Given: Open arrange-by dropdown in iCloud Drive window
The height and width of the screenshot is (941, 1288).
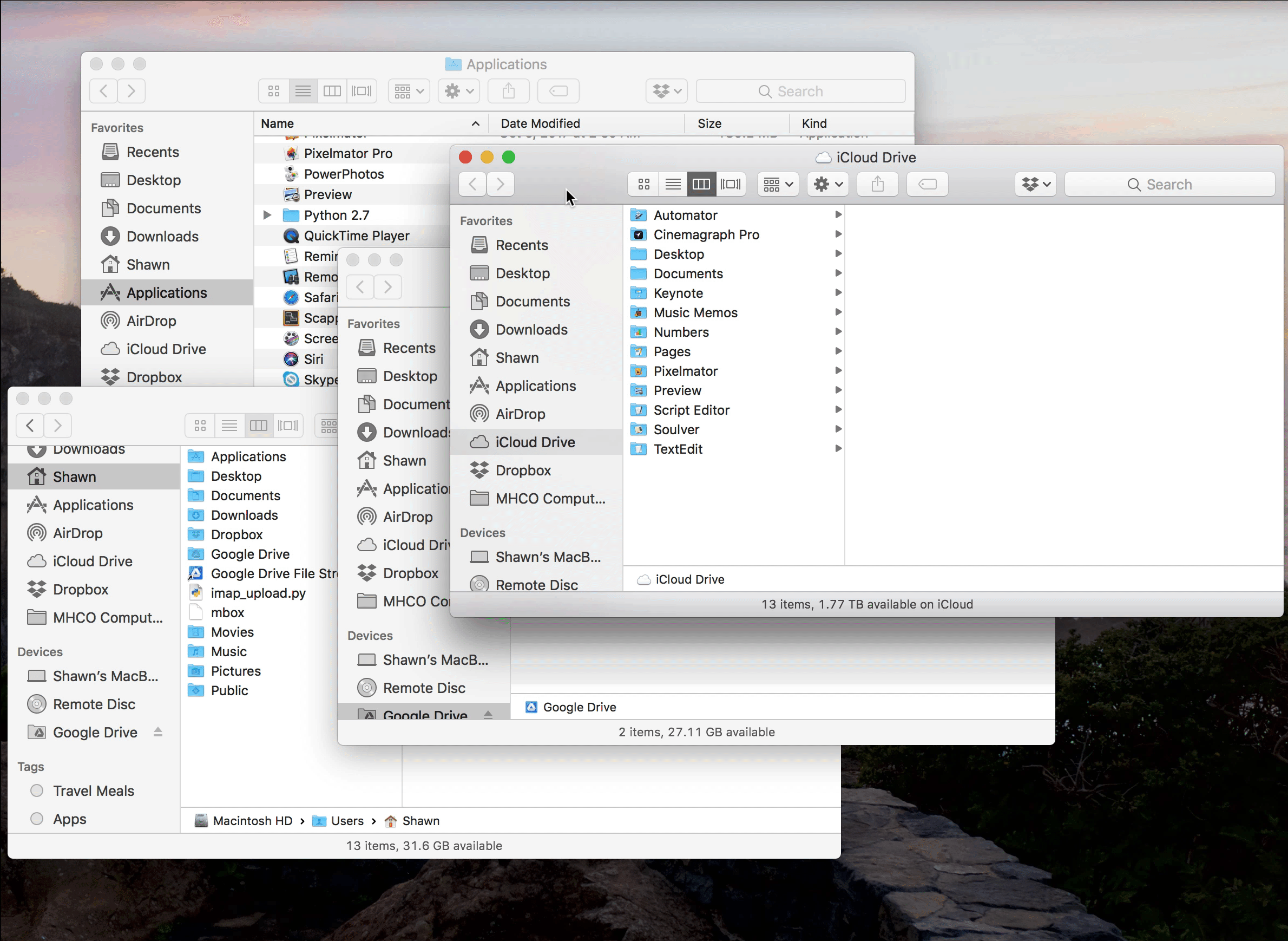Looking at the screenshot, I should pos(778,184).
